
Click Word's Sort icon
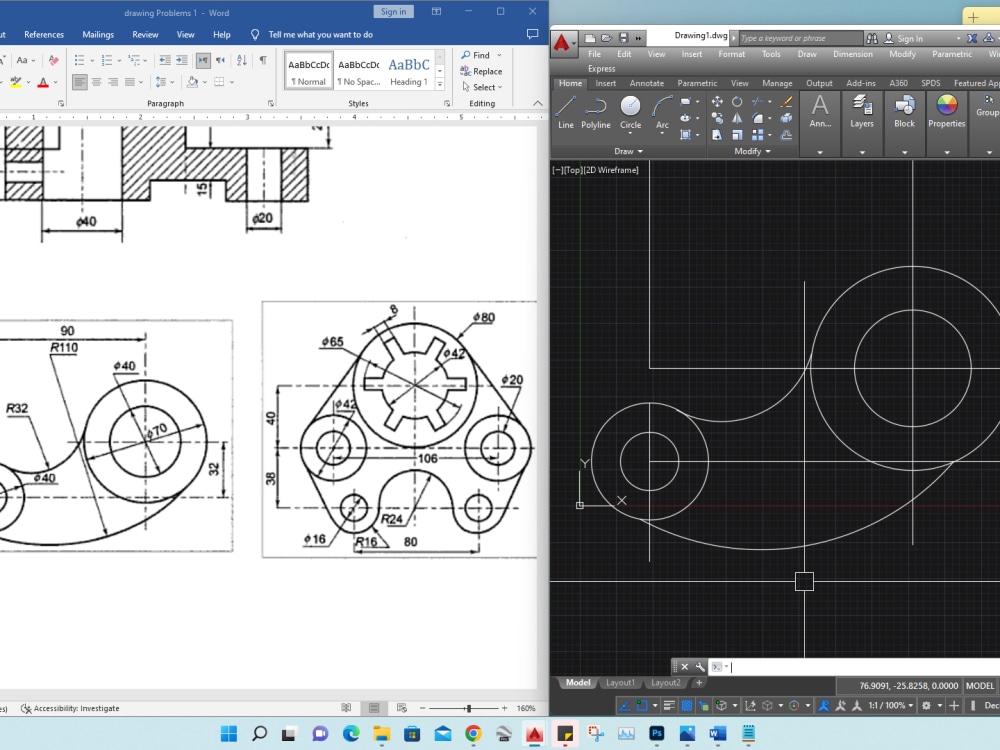point(242,60)
